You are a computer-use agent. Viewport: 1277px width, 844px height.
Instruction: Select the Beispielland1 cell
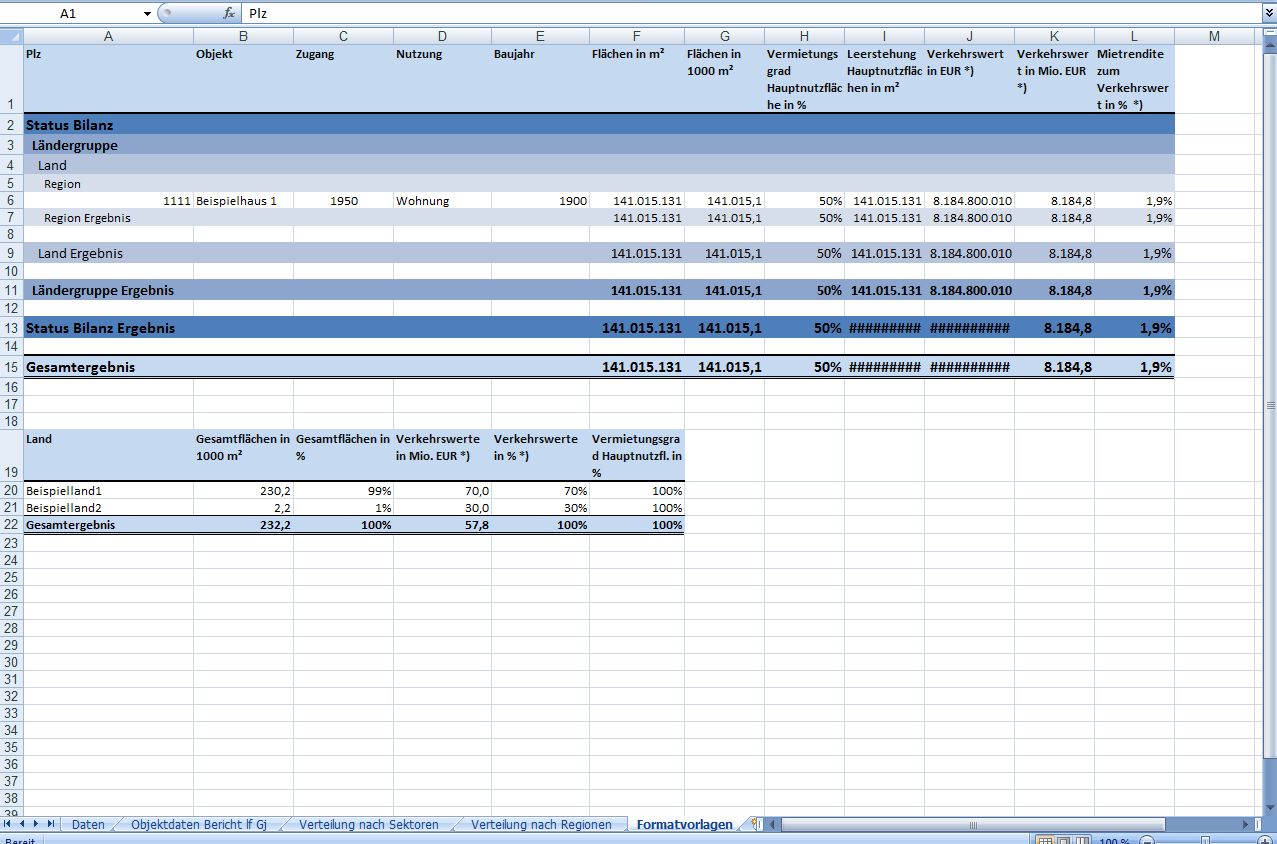[x=108, y=491]
